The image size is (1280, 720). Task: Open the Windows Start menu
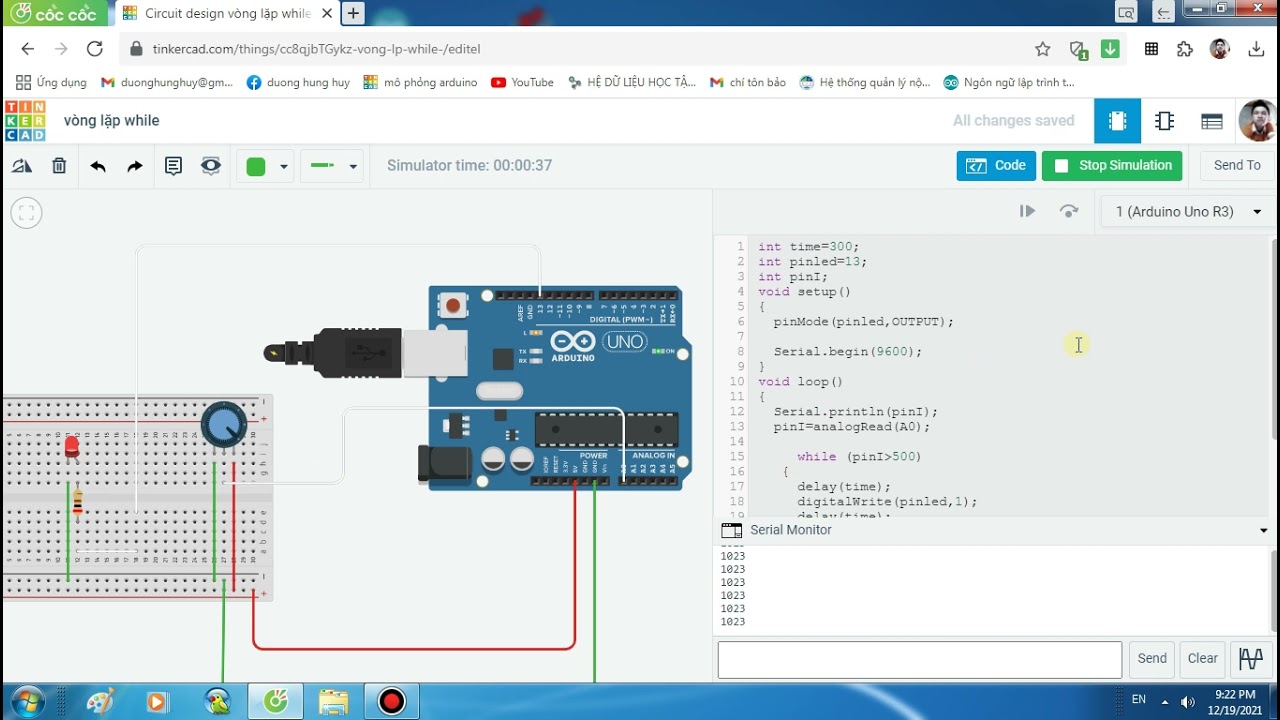(x=26, y=701)
